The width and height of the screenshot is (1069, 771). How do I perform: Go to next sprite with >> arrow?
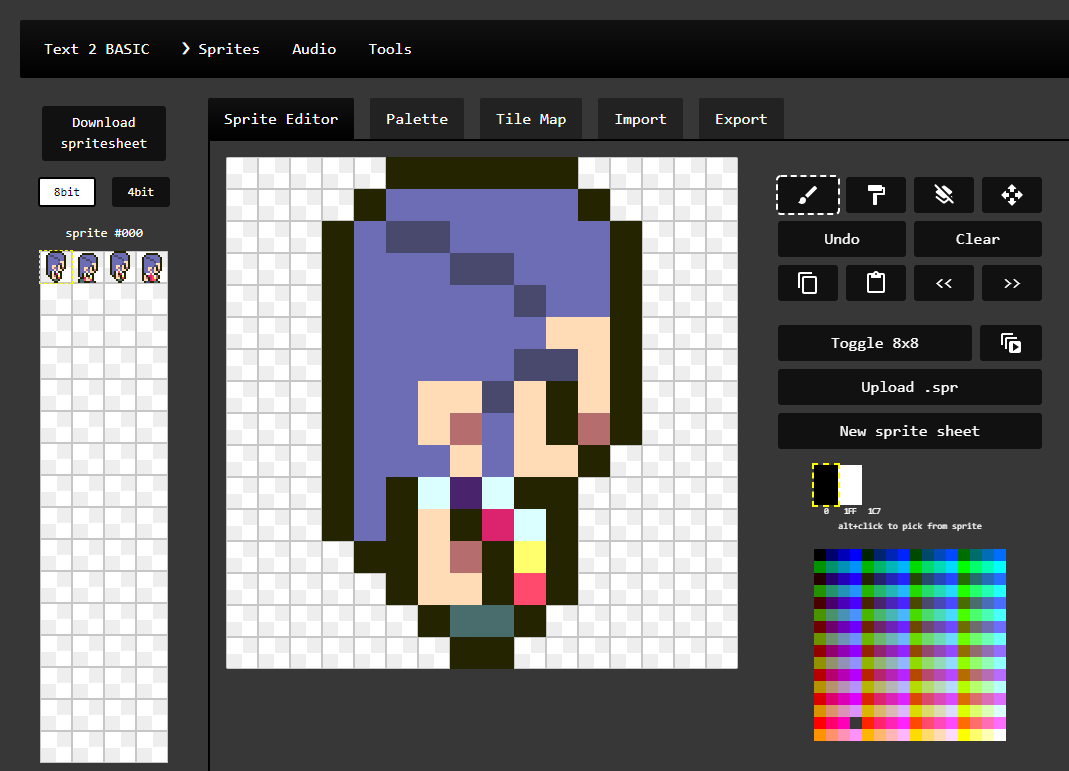tap(1011, 283)
